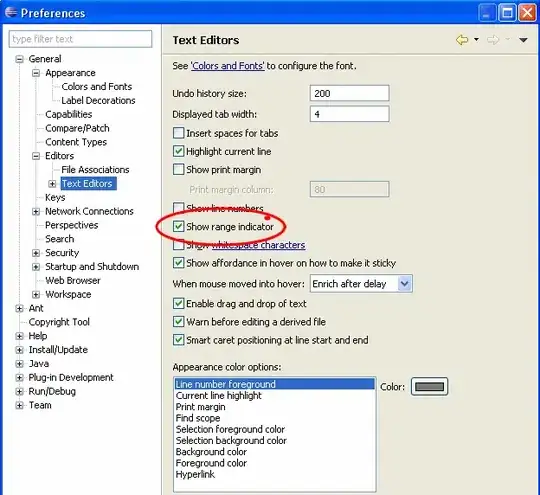Open the view menu triangle at top right

(523, 40)
